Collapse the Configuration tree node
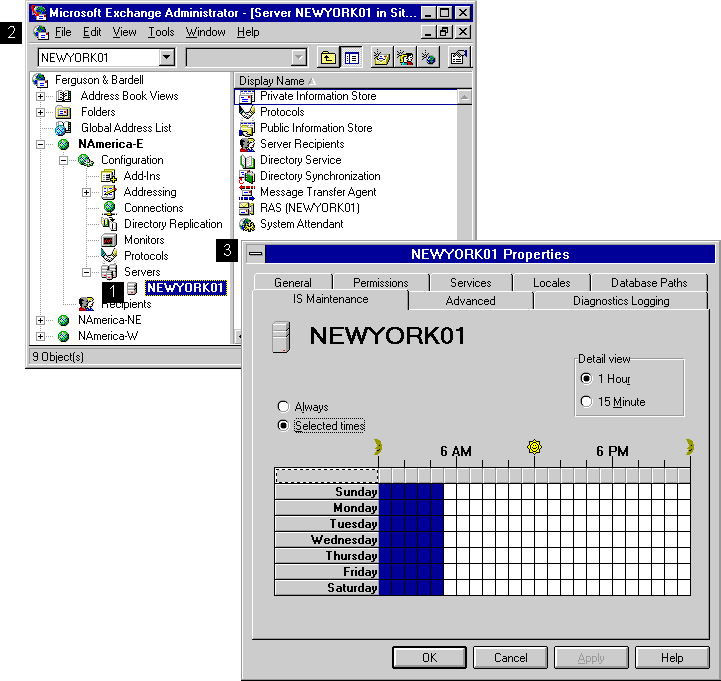 click(63, 160)
